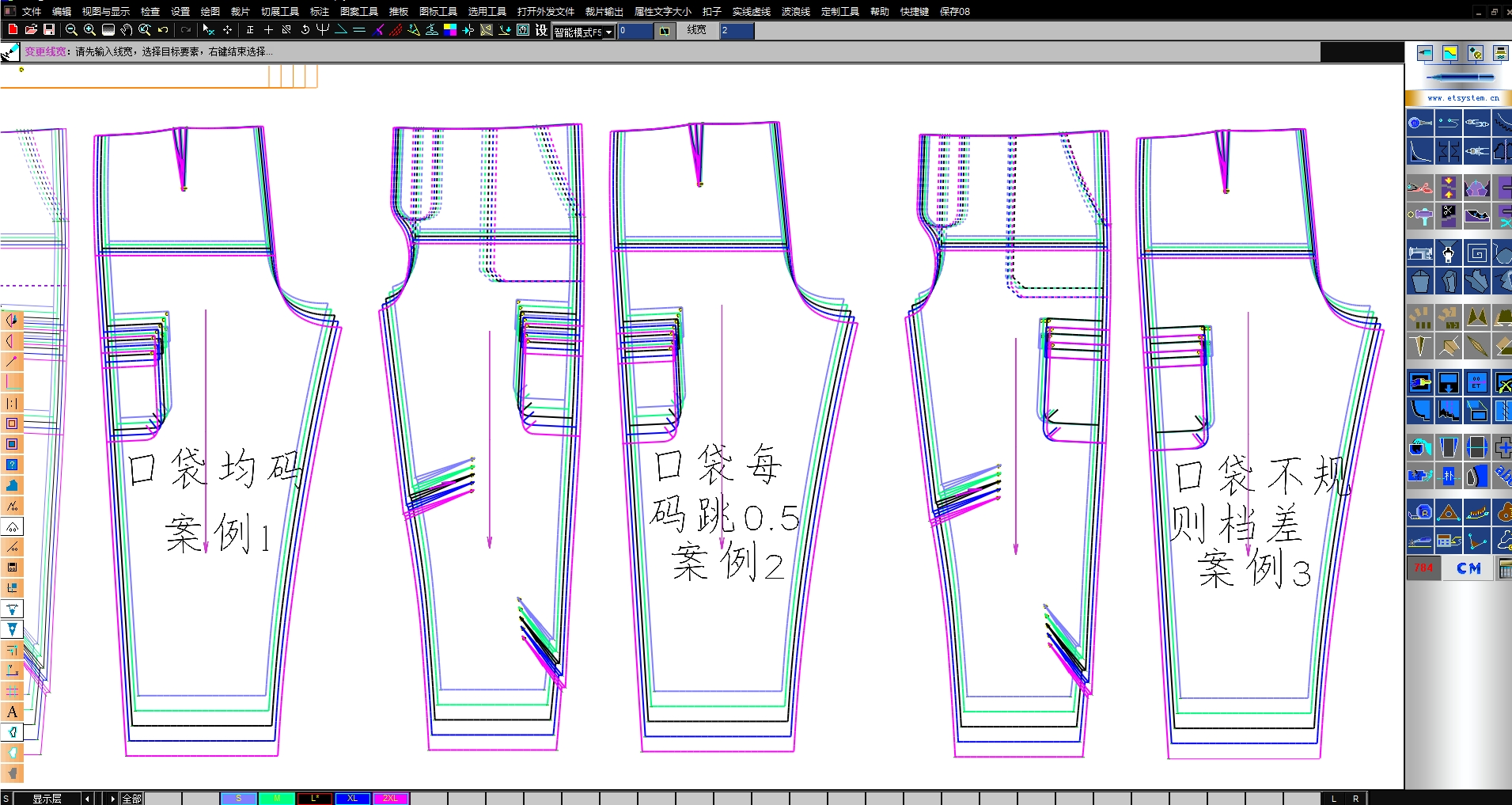Click the tape measure tool icon
This screenshot has height=805, width=1512.
pyautogui.click(x=1420, y=511)
